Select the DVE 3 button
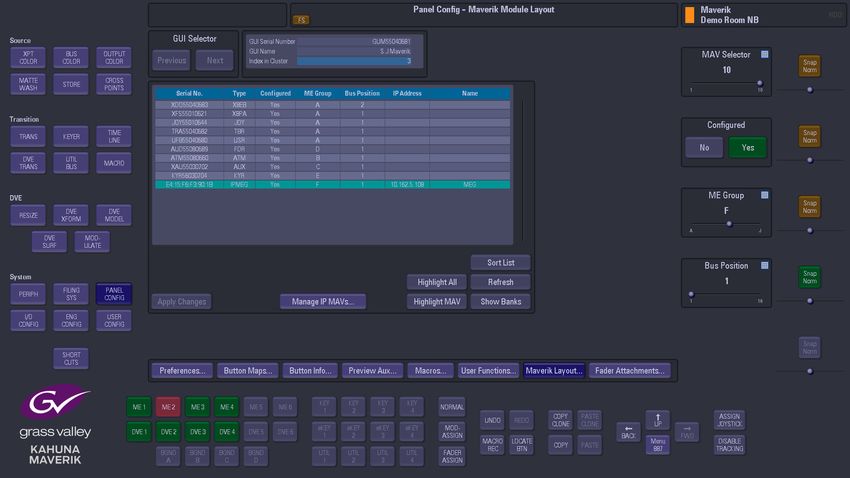850x478 pixels. click(x=197, y=432)
